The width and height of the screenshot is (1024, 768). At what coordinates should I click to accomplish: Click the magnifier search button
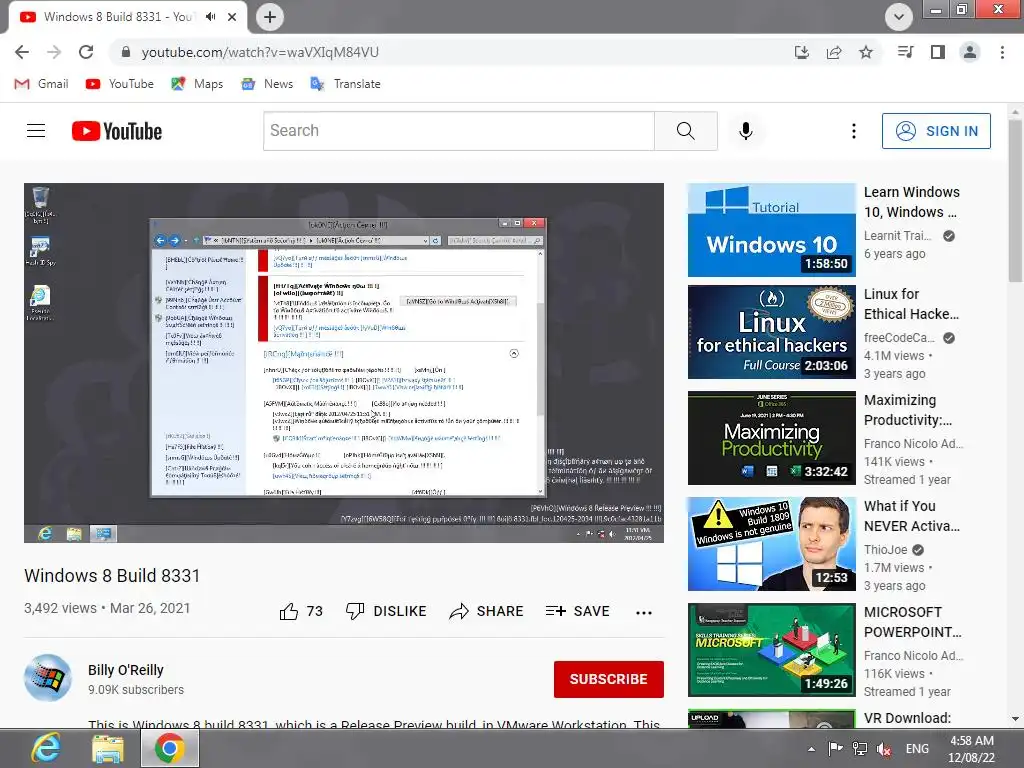(686, 131)
